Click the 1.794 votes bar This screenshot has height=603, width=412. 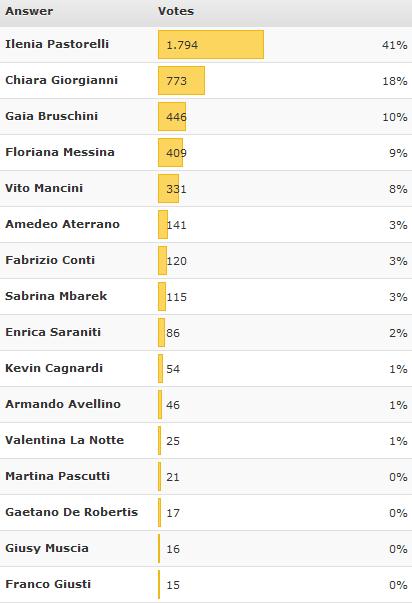tap(211, 45)
